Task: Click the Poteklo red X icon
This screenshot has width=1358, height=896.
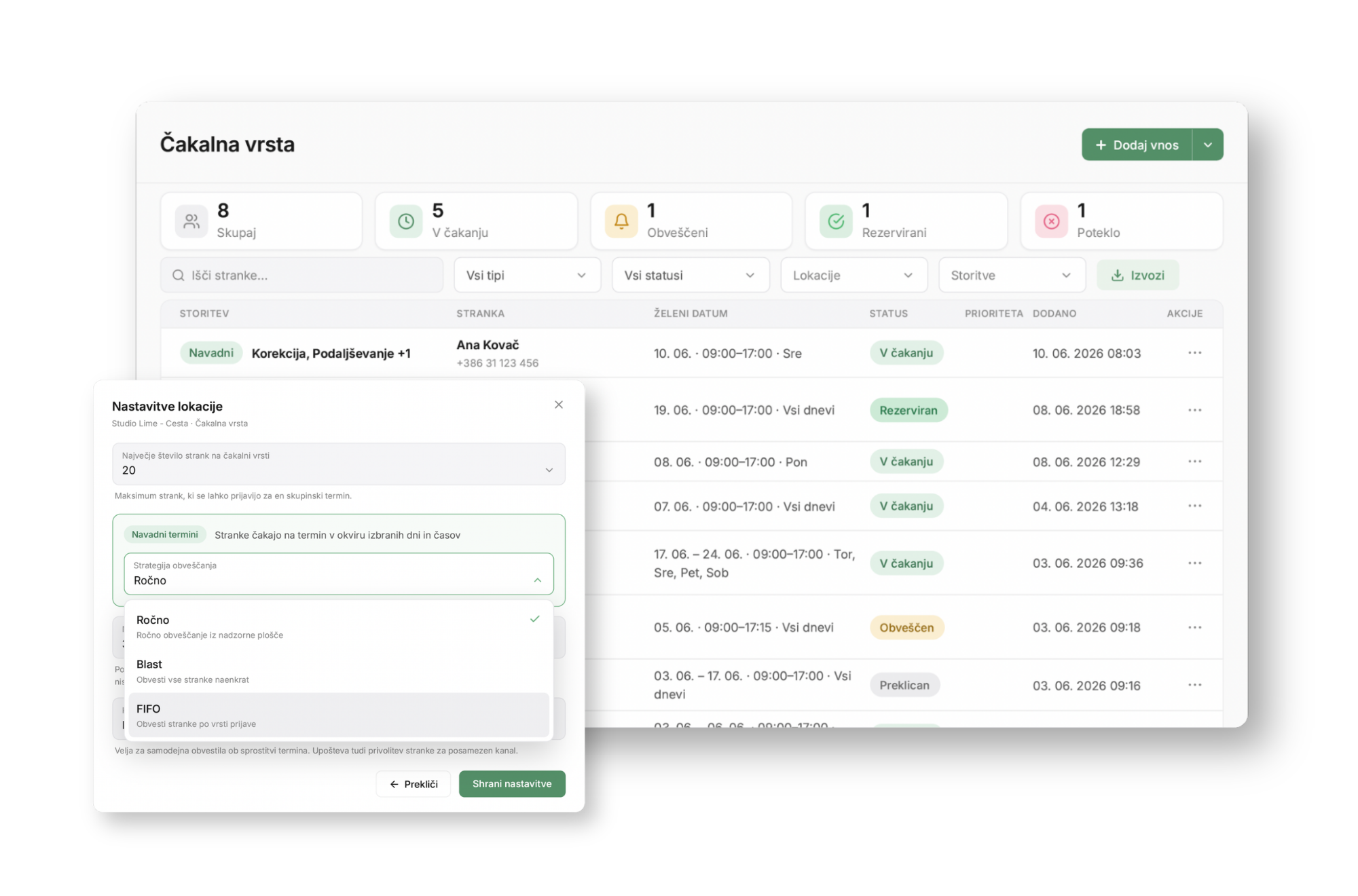Action: pos(1051,221)
